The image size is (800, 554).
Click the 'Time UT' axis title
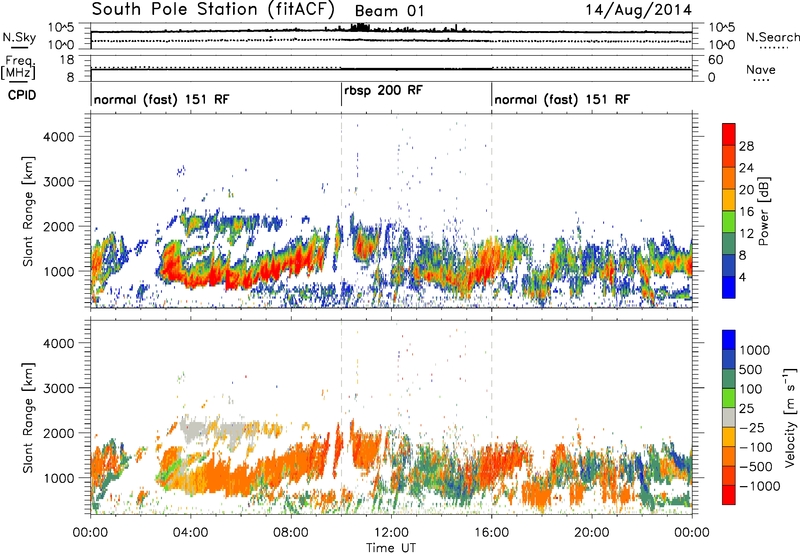tap(391, 547)
